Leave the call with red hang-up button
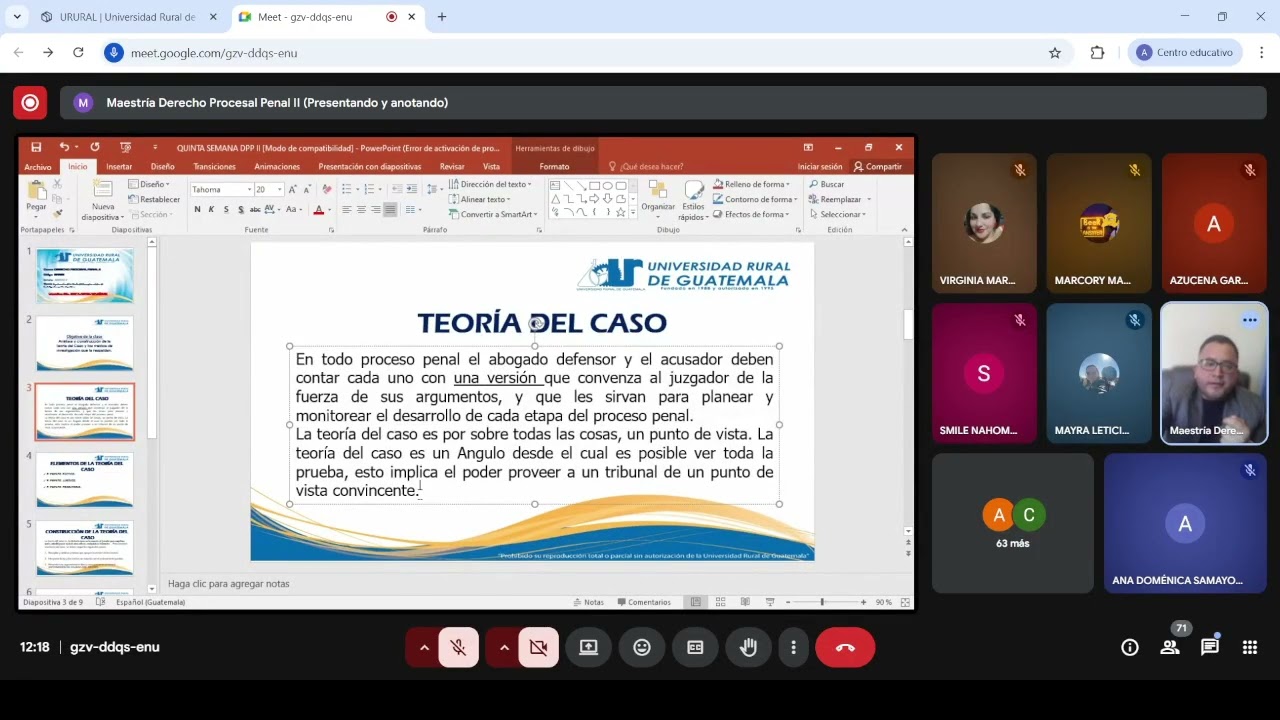This screenshot has height=720, width=1280. point(845,648)
